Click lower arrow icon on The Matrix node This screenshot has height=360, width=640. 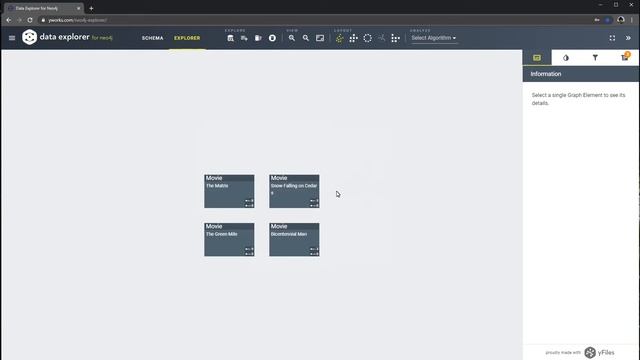[249, 205]
